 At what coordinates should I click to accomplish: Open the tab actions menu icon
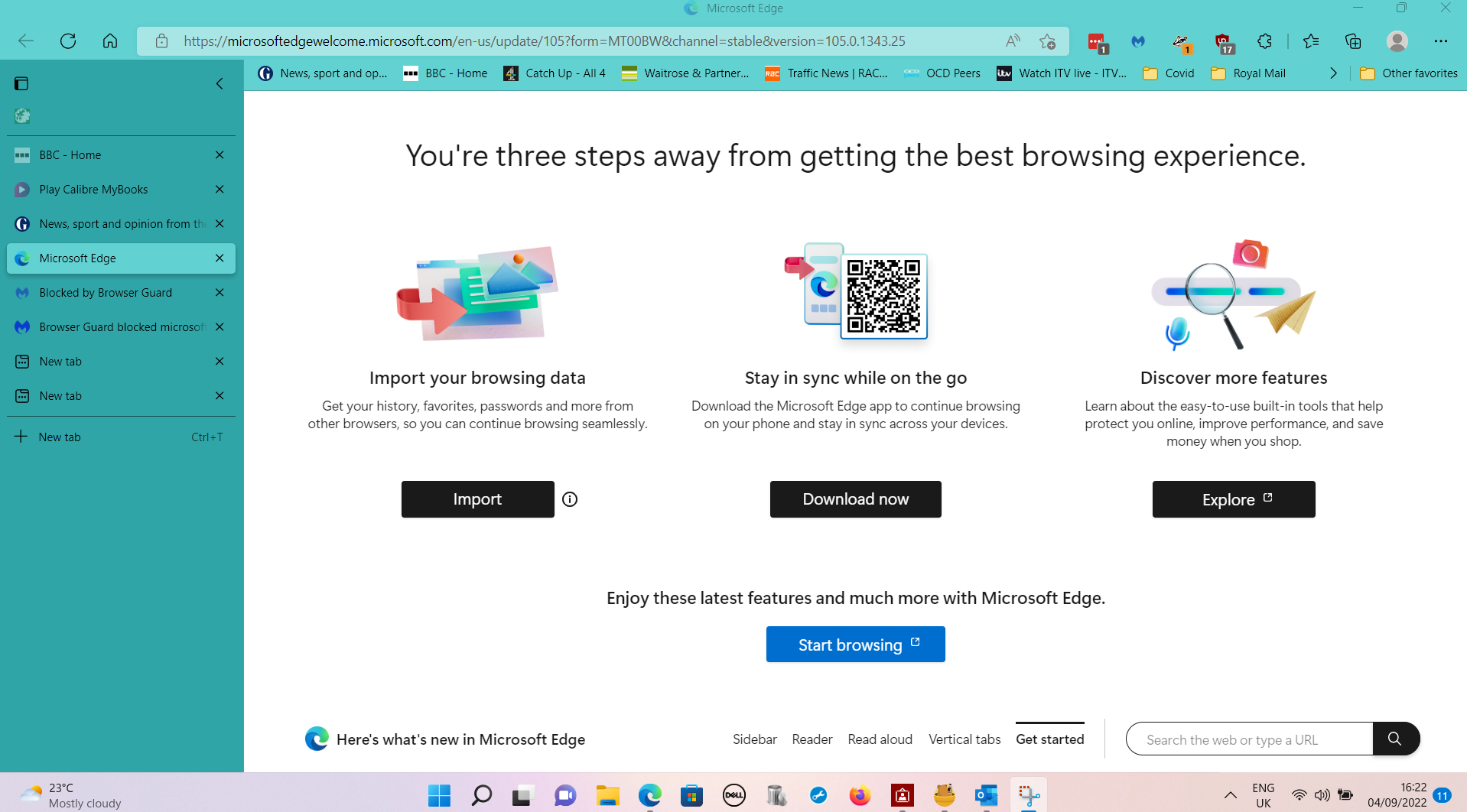point(21,83)
